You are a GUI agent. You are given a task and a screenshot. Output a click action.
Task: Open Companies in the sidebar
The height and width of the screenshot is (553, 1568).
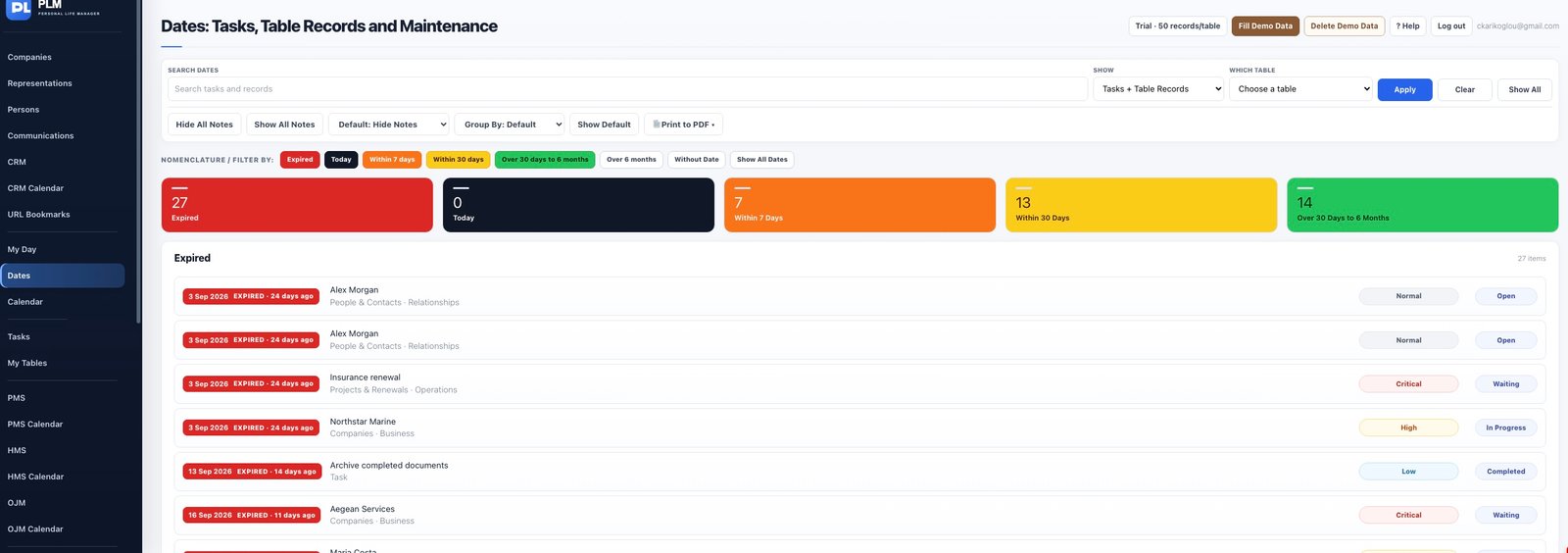(29, 57)
